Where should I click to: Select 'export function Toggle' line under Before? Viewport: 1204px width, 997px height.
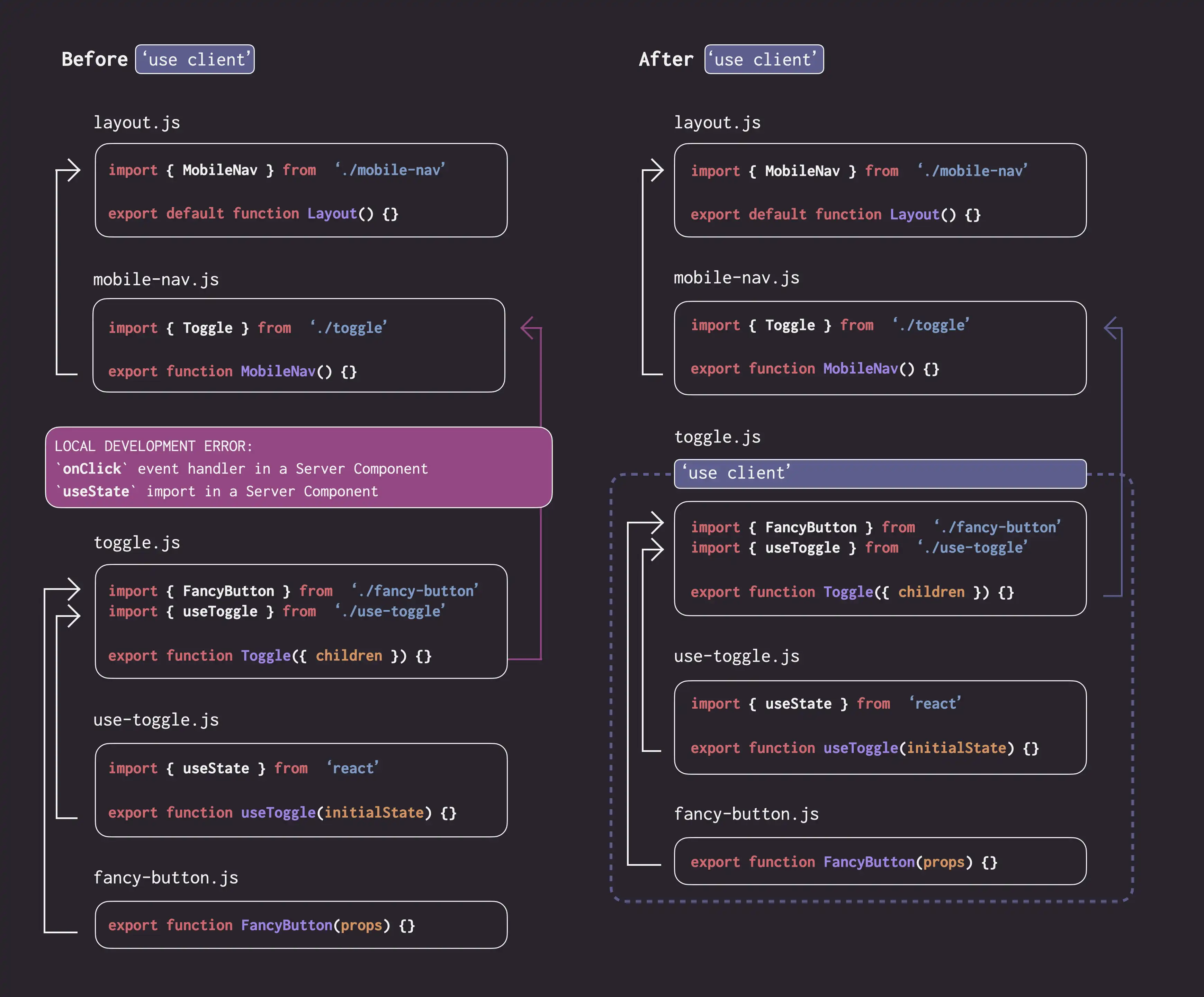click(x=270, y=655)
